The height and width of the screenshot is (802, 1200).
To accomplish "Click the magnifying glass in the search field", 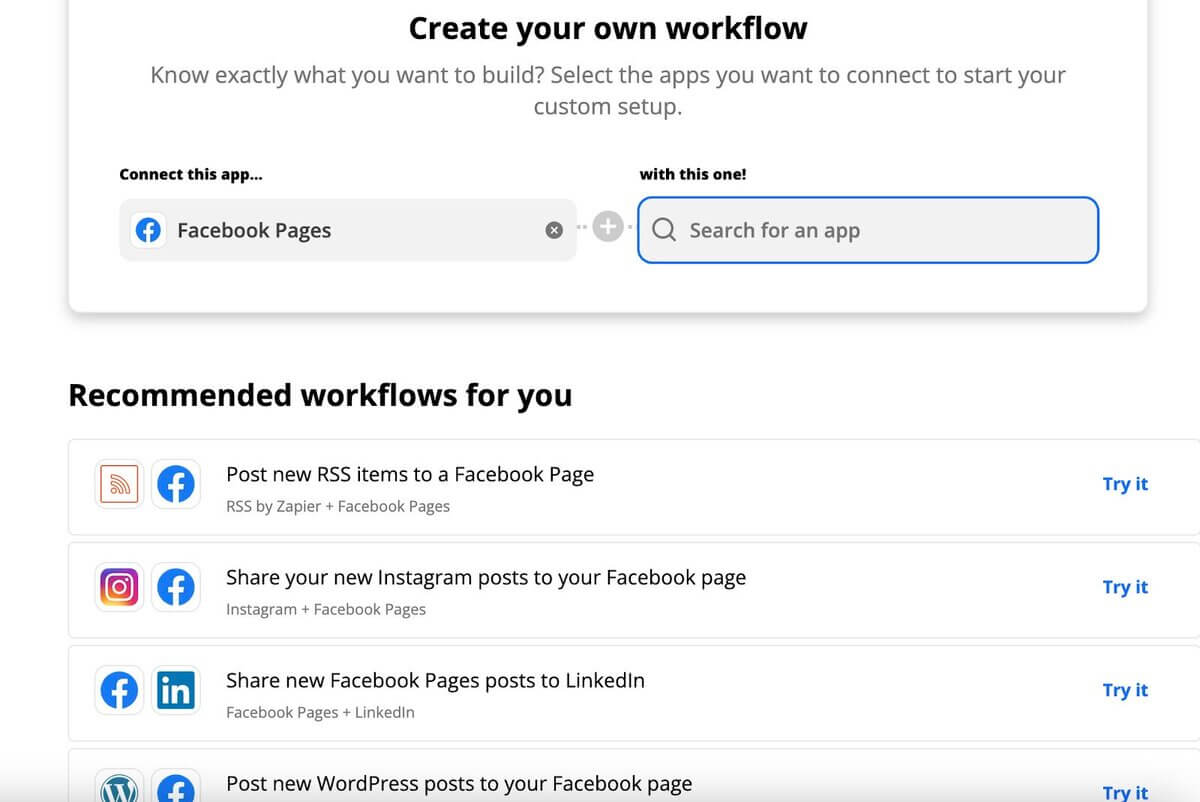I will coord(663,230).
